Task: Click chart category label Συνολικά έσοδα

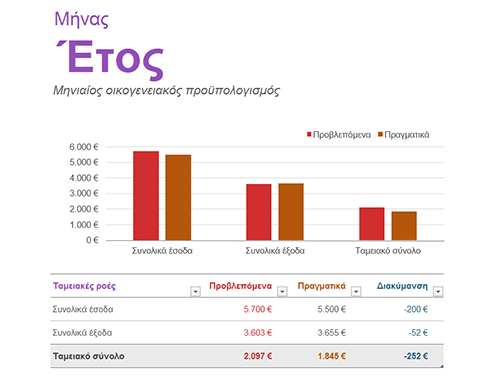Action: pos(162,251)
